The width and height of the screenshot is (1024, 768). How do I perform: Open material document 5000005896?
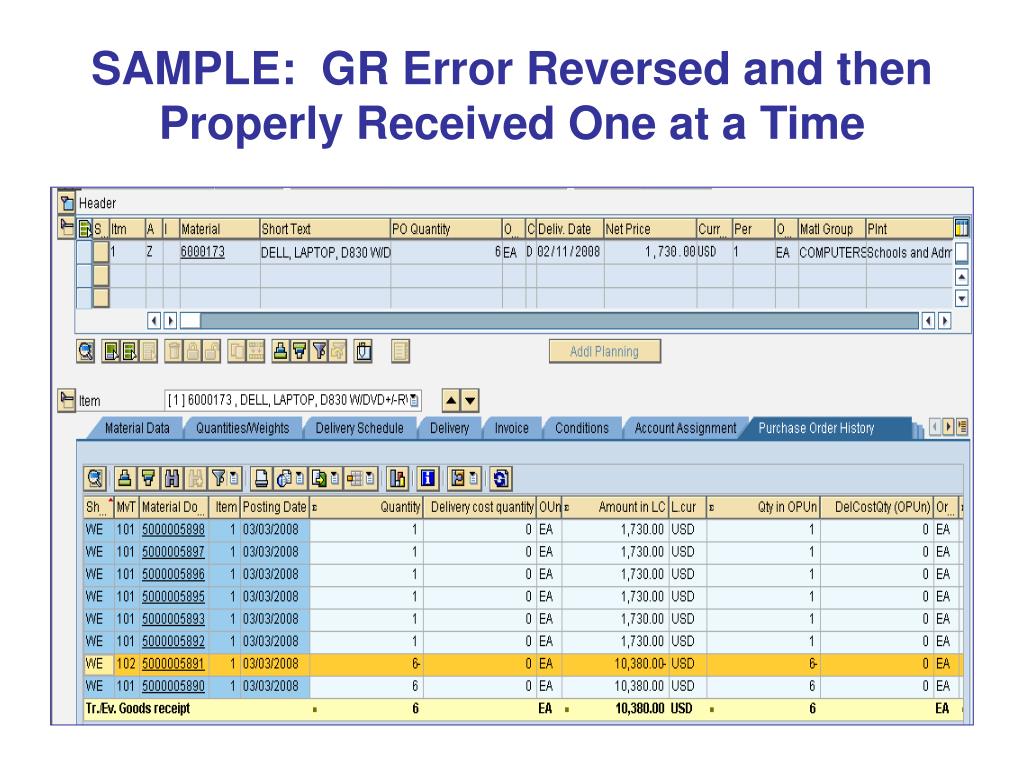[173, 574]
